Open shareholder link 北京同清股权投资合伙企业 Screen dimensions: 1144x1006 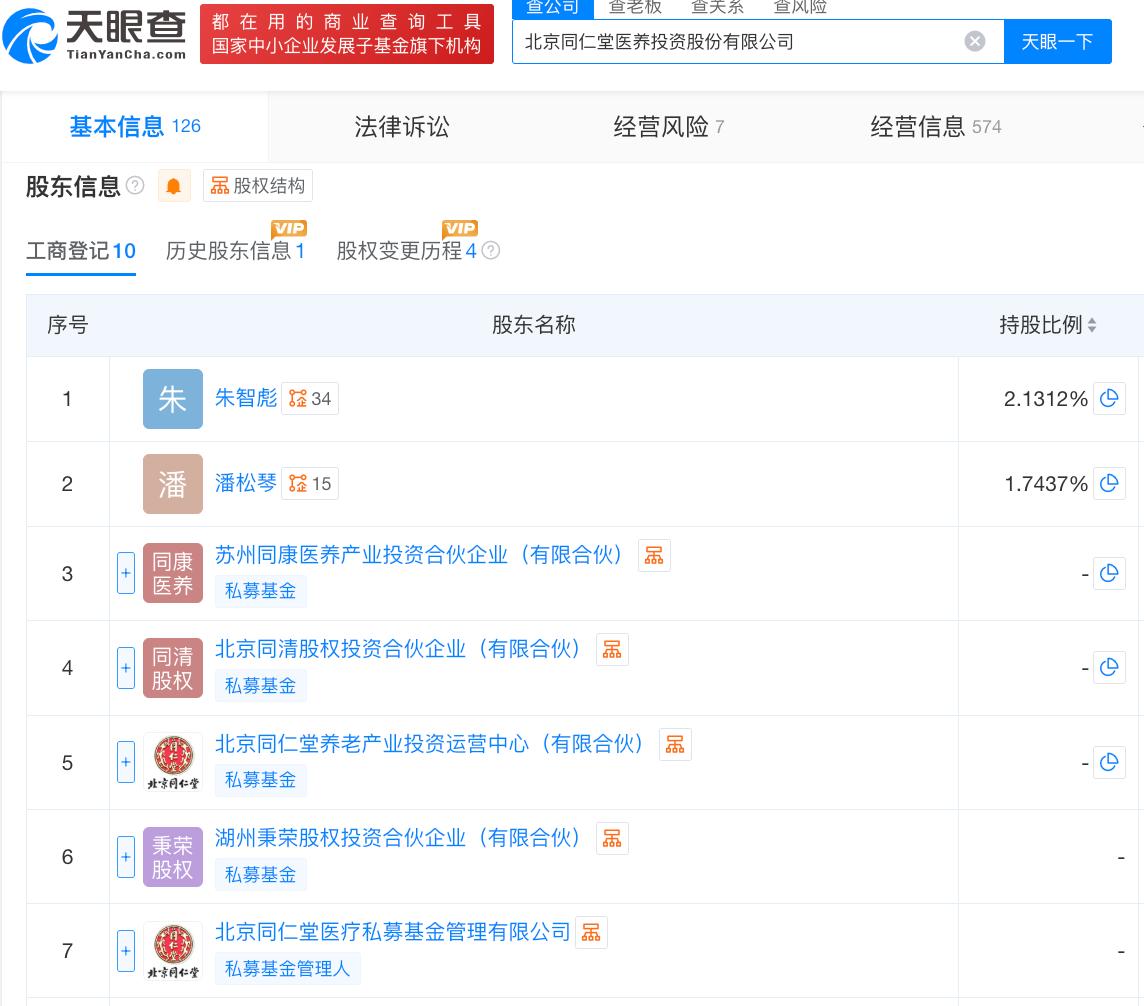[399, 649]
